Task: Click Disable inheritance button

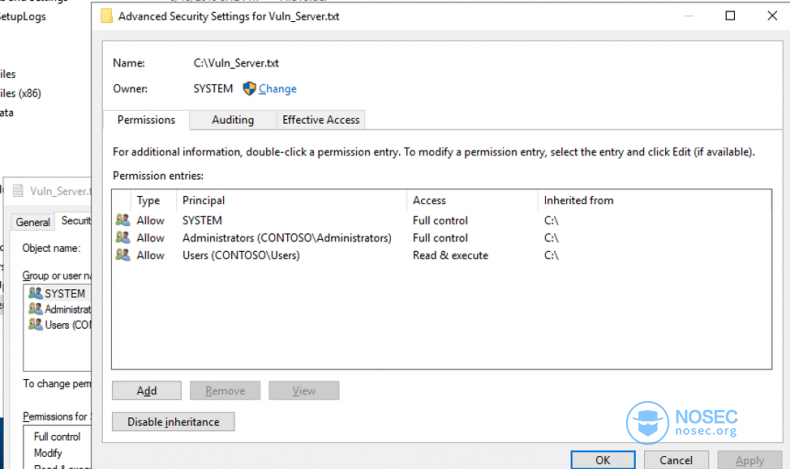Action: point(173,422)
